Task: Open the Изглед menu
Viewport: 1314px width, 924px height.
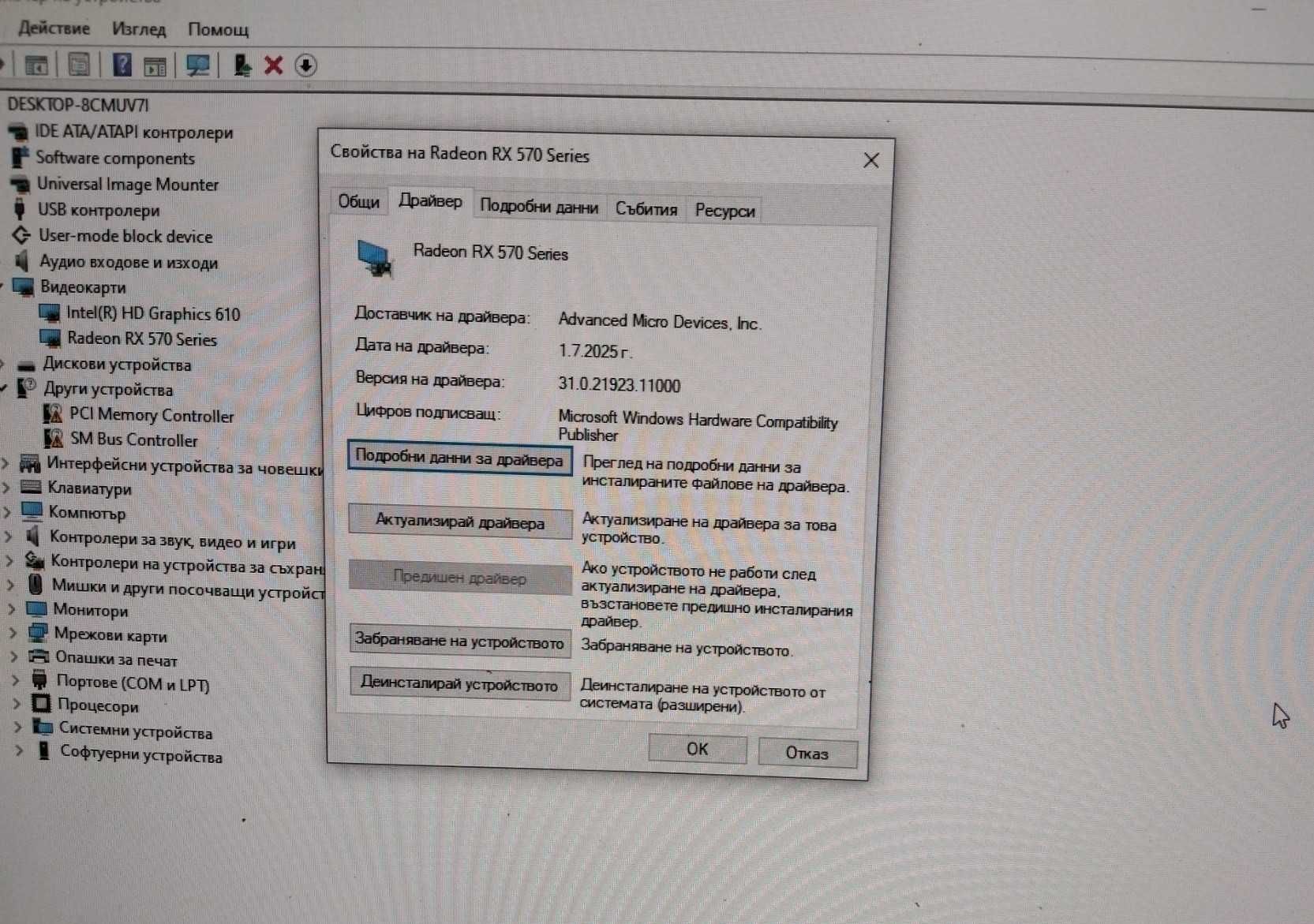Action: coord(139,29)
